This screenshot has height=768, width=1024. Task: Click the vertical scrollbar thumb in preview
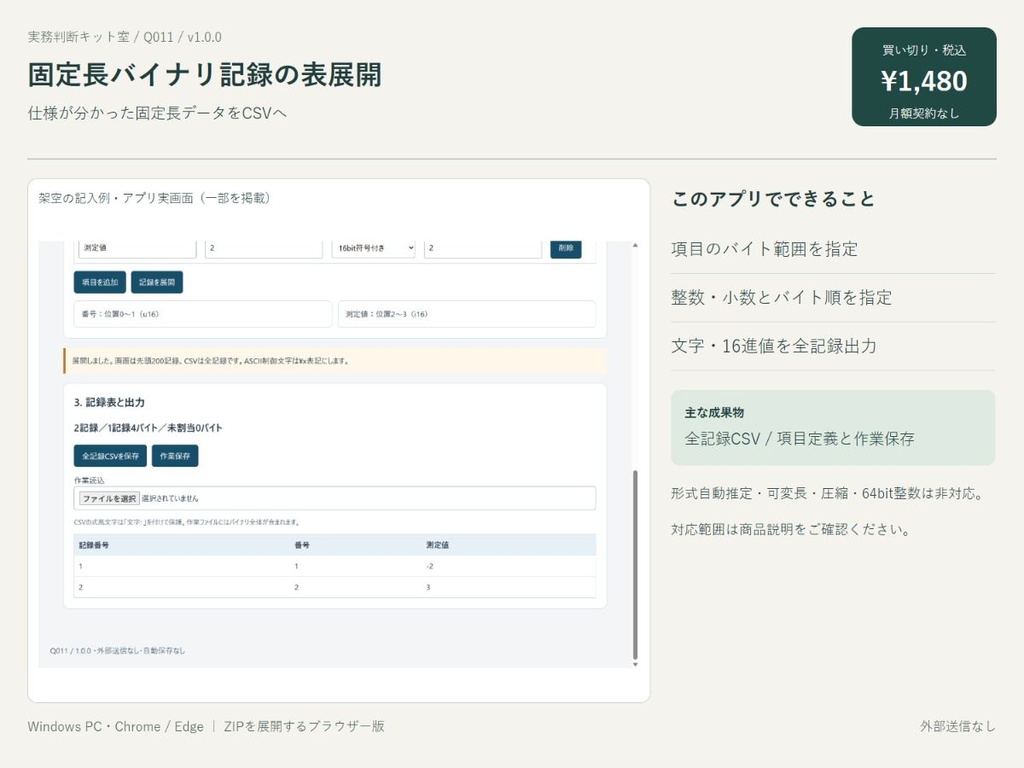pos(635,565)
